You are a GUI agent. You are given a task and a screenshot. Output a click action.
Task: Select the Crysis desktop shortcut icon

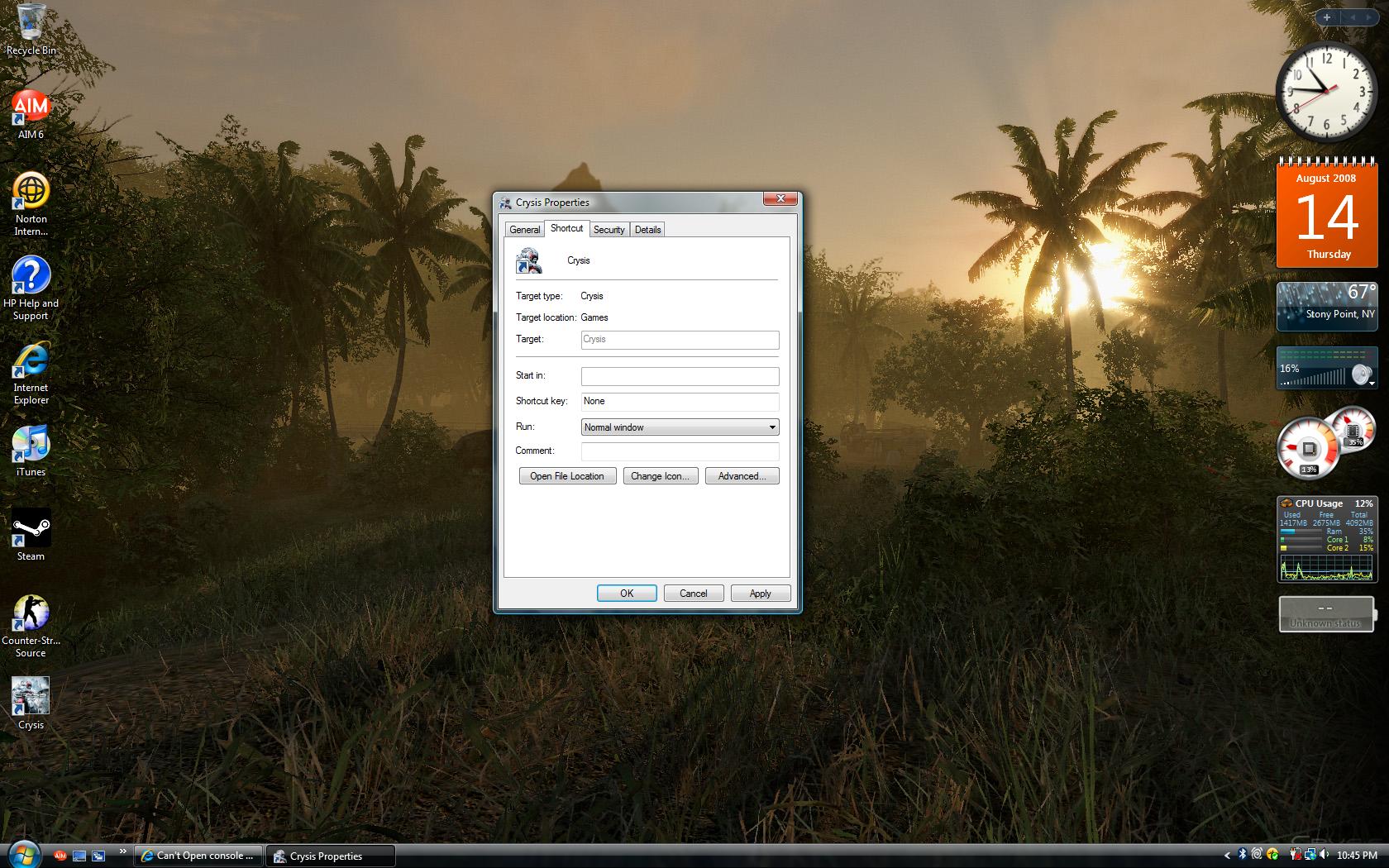click(31, 704)
